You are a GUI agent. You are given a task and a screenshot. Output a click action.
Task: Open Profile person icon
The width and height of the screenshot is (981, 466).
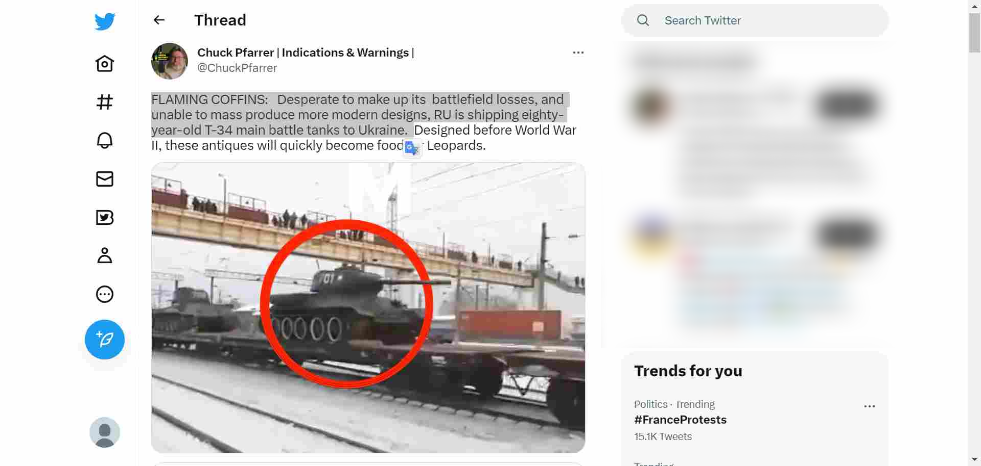(x=104, y=255)
